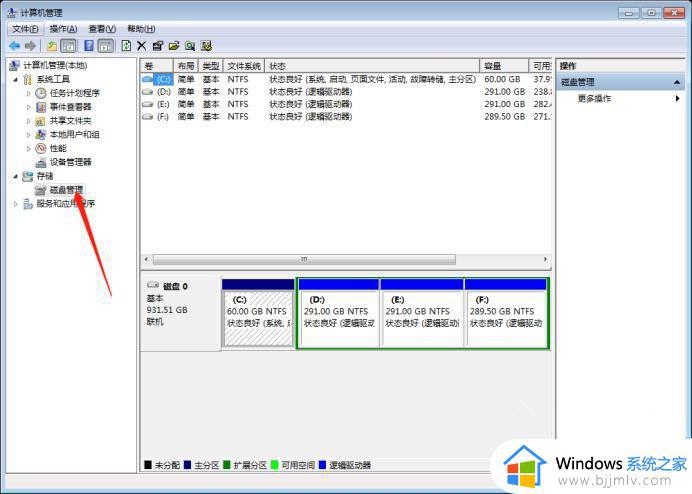This screenshot has height=494, width=692.
Task: Expand the 任务计划程序 node arrow
Action: 29,93
